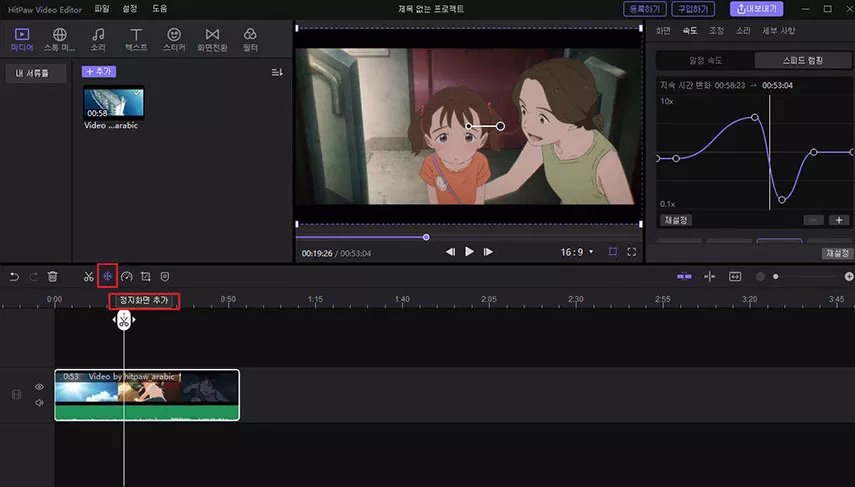Switch to the 속도 properties tab

[690, 31]
